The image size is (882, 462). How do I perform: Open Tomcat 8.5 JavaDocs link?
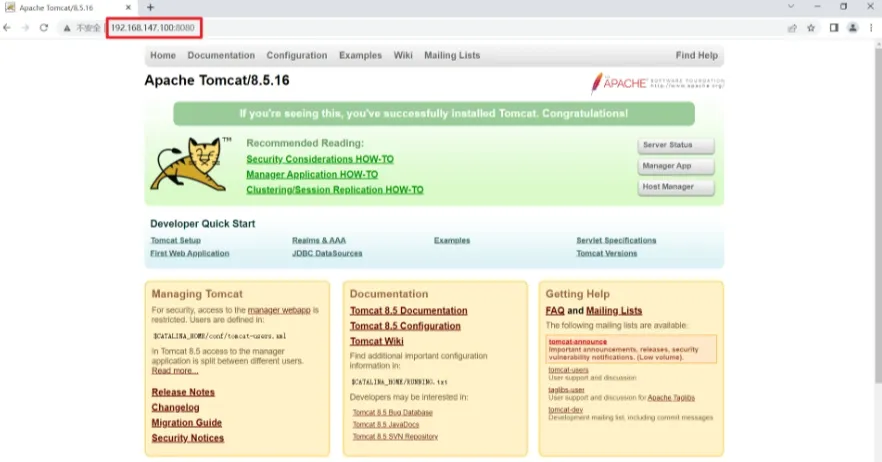(x=386, y=424)
